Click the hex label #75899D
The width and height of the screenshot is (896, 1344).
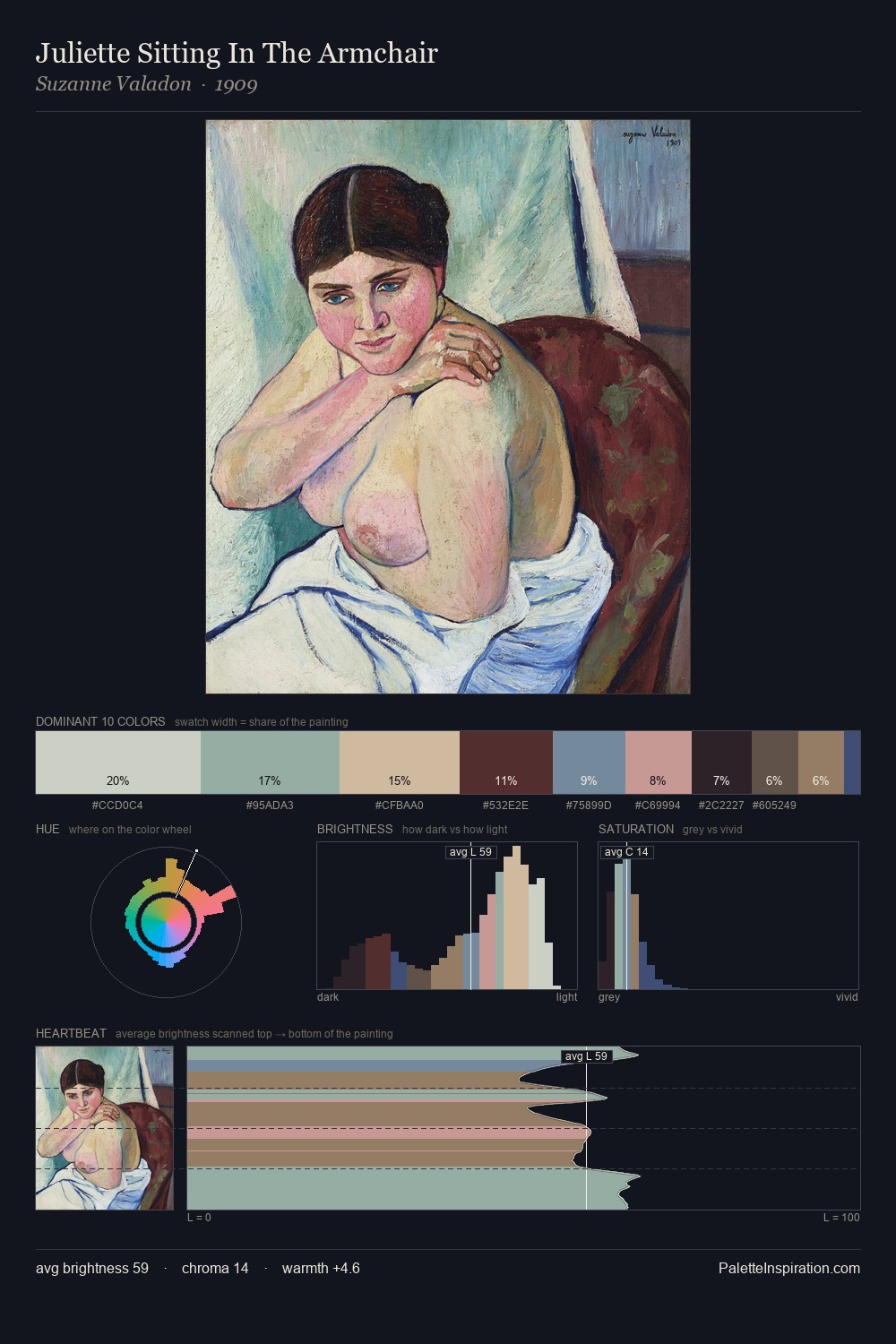(x=589, y=806)
